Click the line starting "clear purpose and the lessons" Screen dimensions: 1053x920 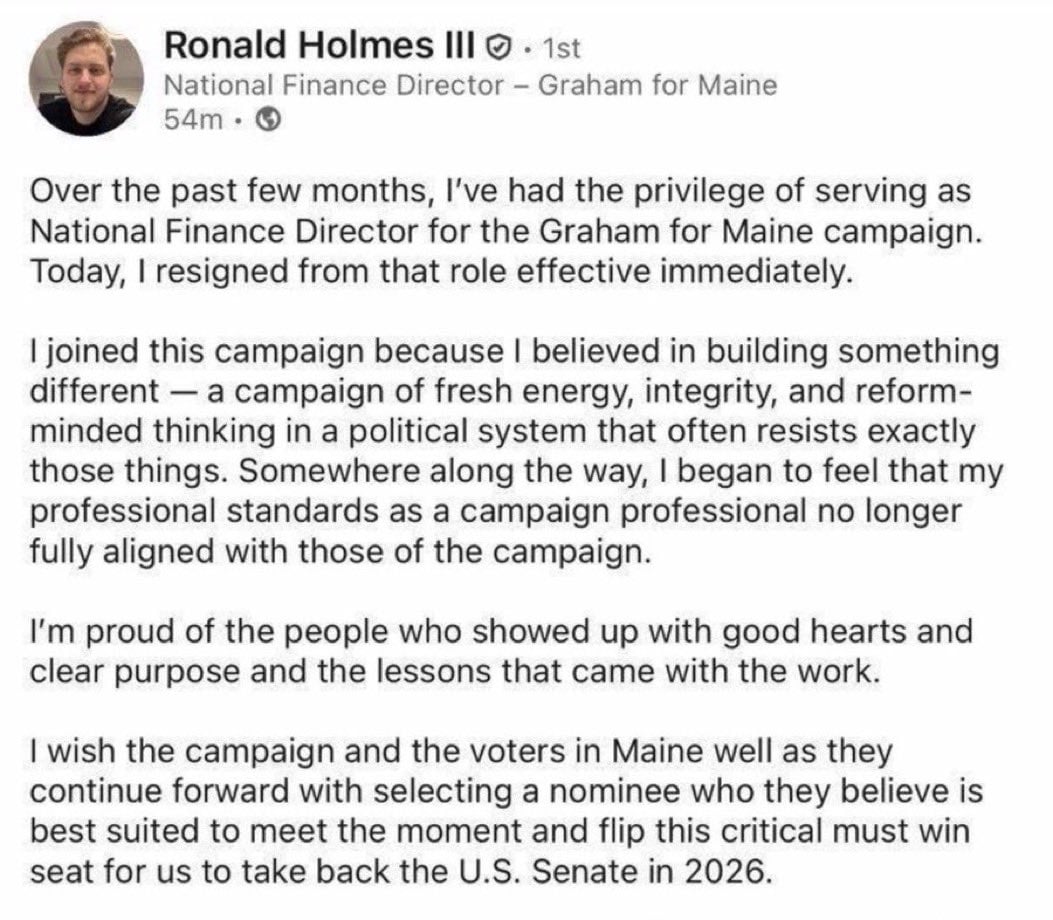[x=455, y=671]
